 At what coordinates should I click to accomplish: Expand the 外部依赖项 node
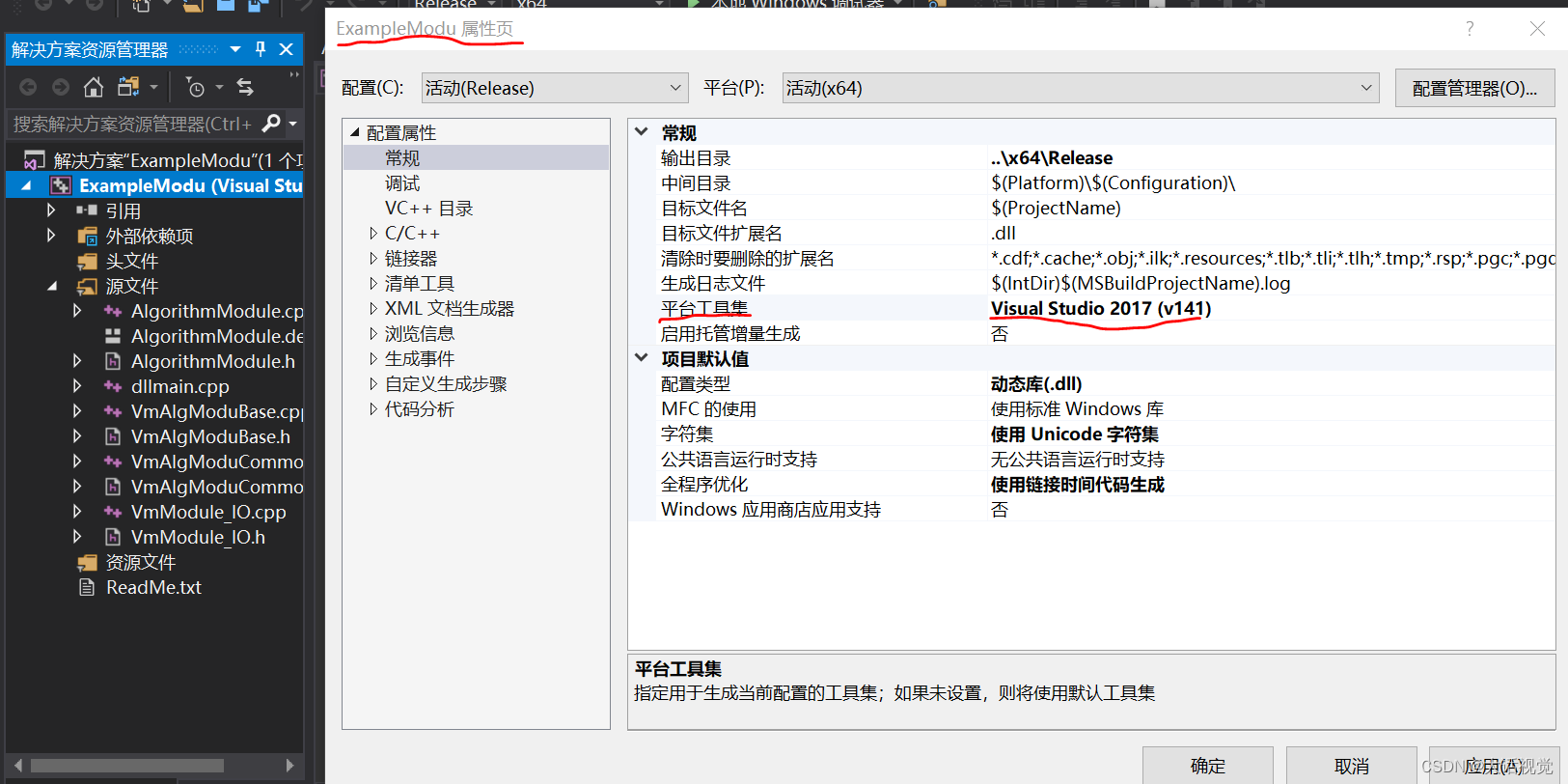51,236
